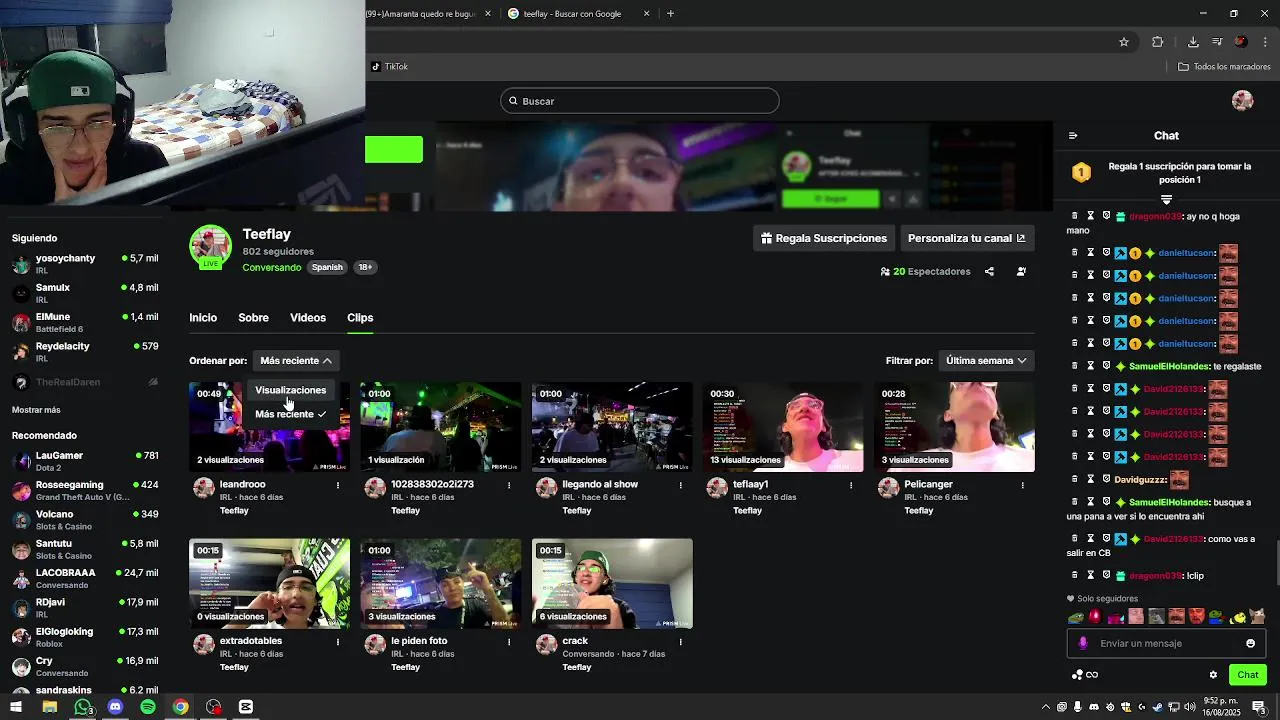Image resolution: width=1280 pixels, height=720 pixels.
Task: Open the options menu for llegando al show clip
Action: click(x=681, y=485)
